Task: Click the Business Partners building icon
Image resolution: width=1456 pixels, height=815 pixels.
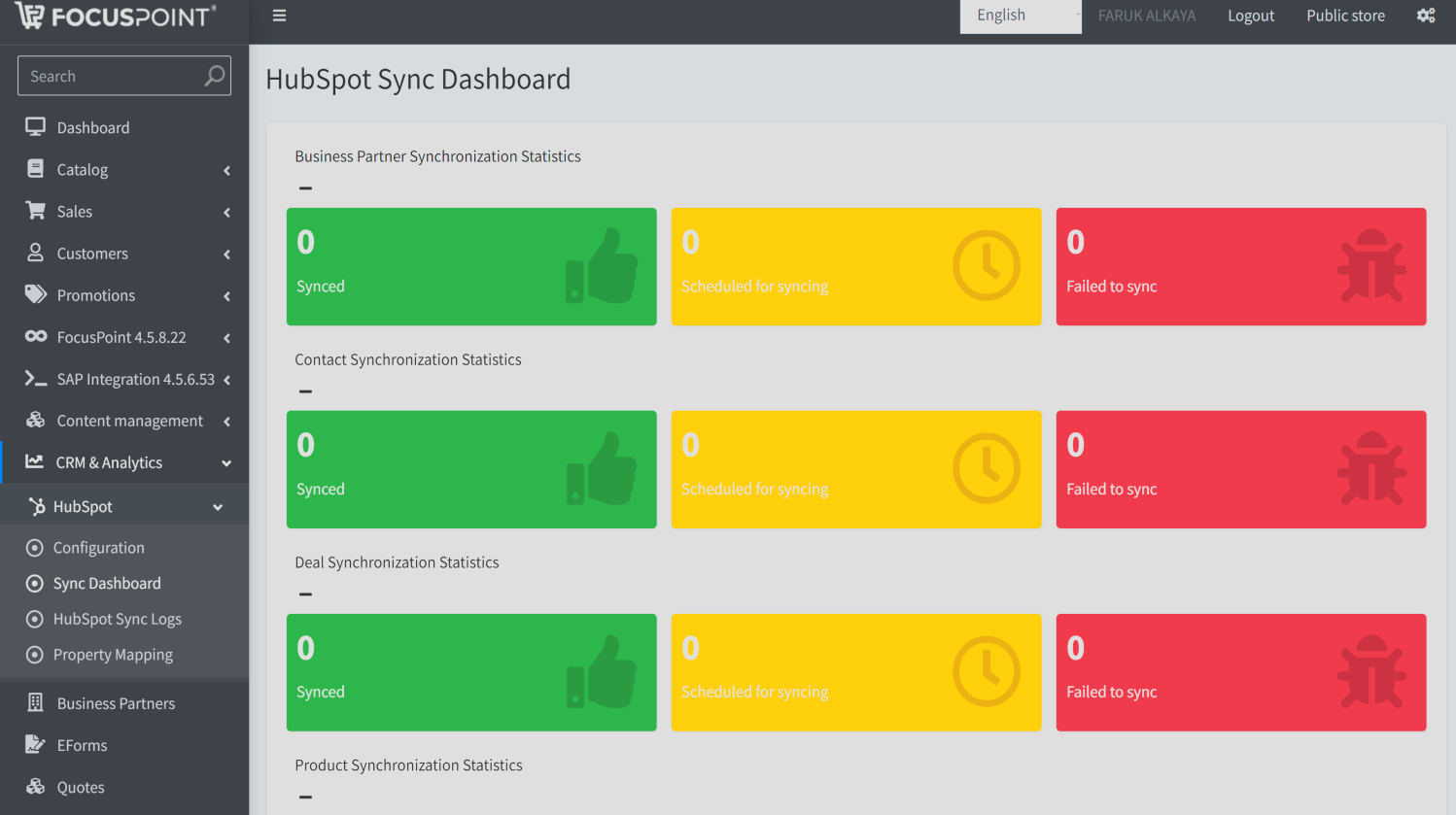Action: click(x=36, y=702)
